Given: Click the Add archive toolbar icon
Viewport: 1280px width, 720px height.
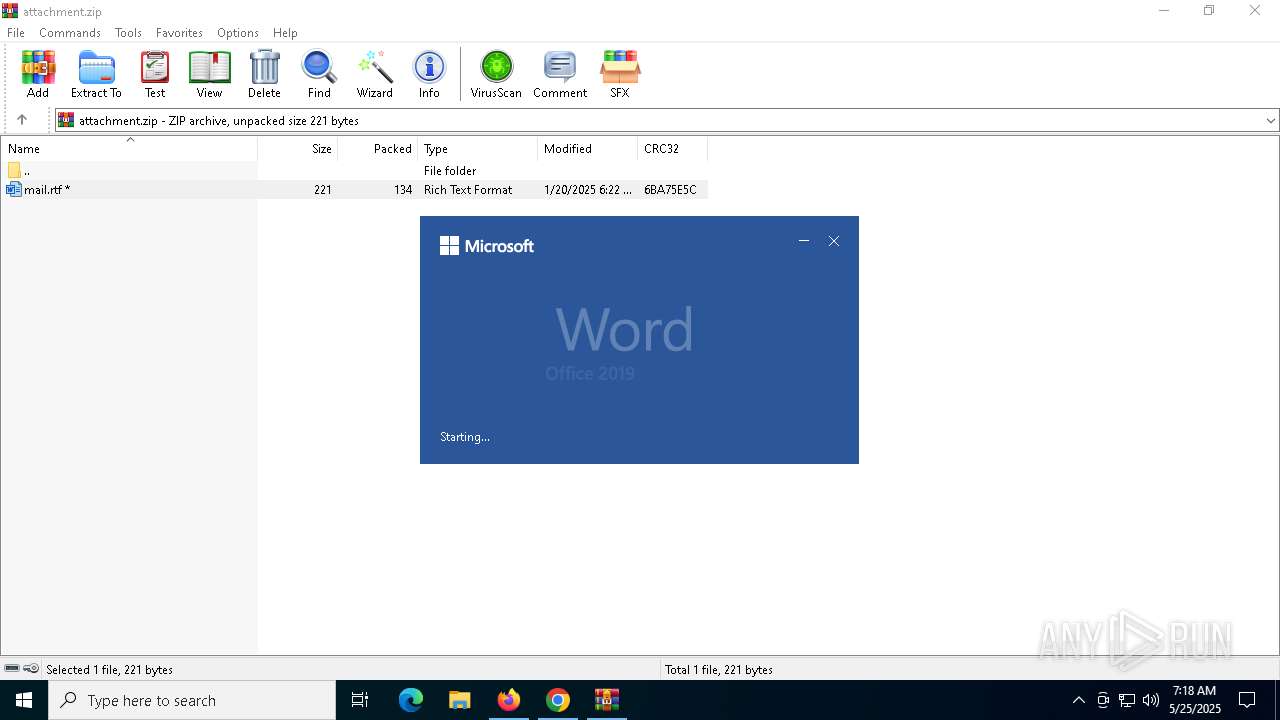Looking at the screenshot, I should [x=38, y=74].
